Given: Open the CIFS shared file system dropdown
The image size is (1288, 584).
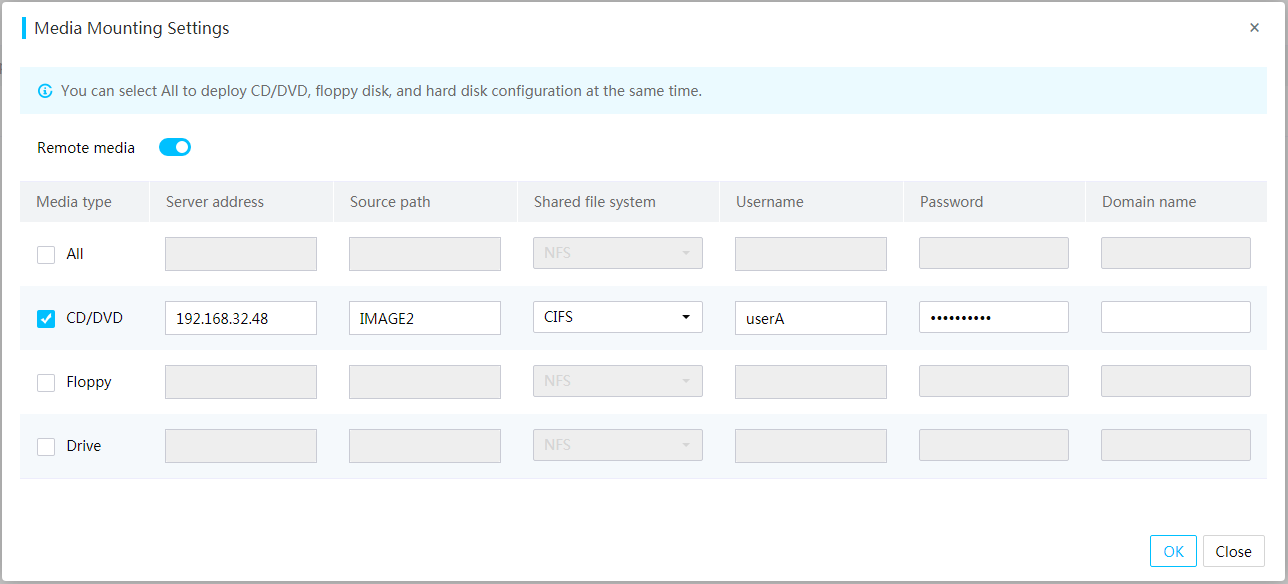Looking at the screenshot, I should (x=618, y=317).
